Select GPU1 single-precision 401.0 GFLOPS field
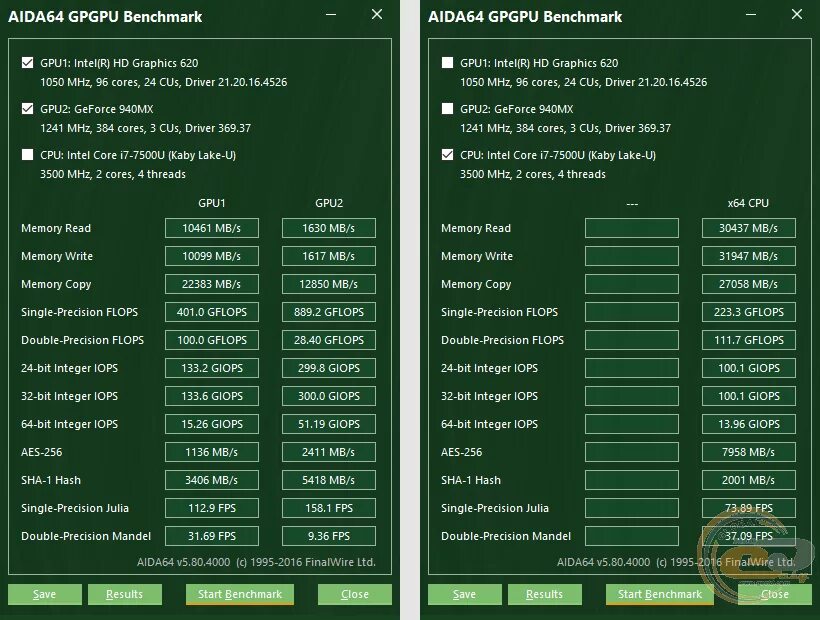The image size is (820, 620). coord(212,312)
